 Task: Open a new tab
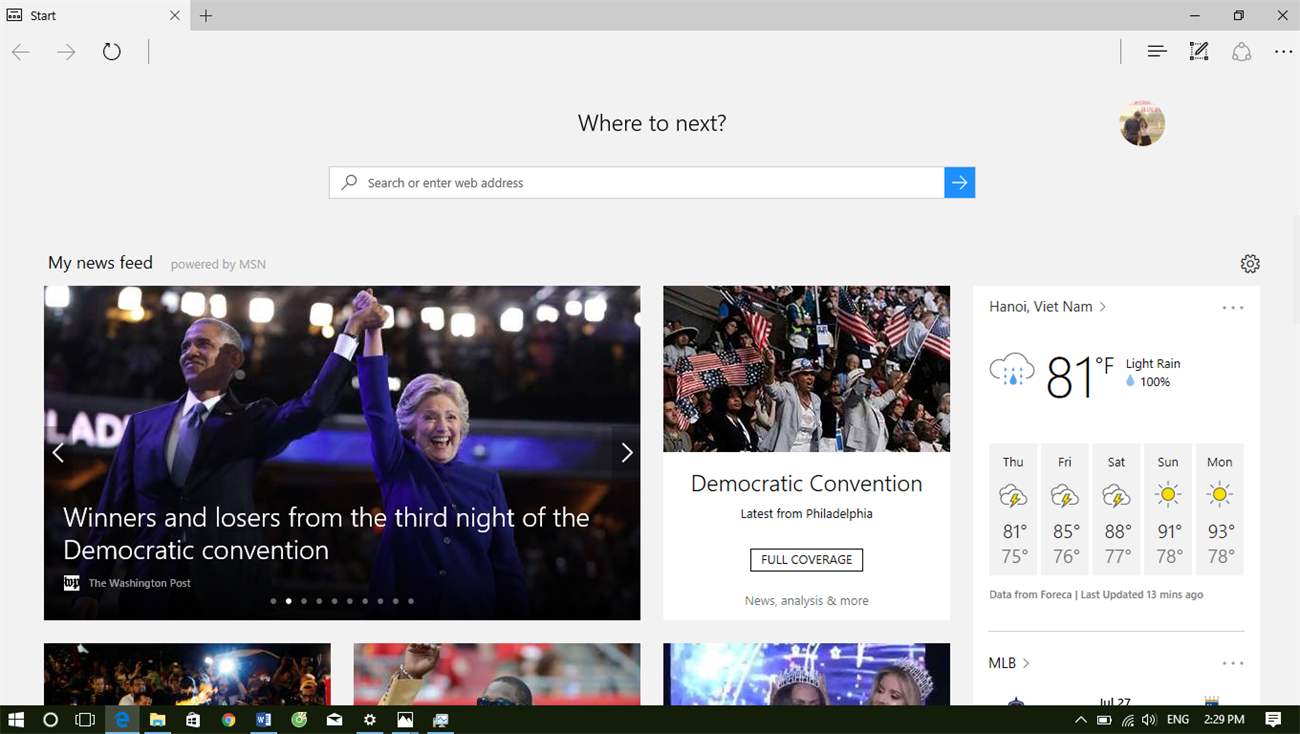click(206, 16)
